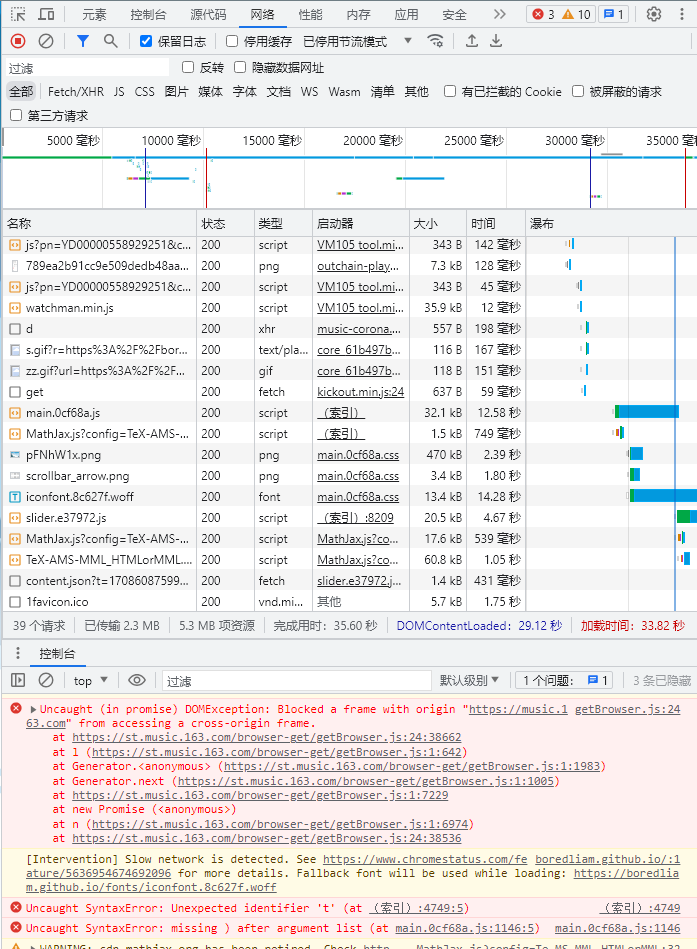This screenshot has width=697, height=949.
Task: Check the hide data URLs checkbox
Action: tap(240, 67)
